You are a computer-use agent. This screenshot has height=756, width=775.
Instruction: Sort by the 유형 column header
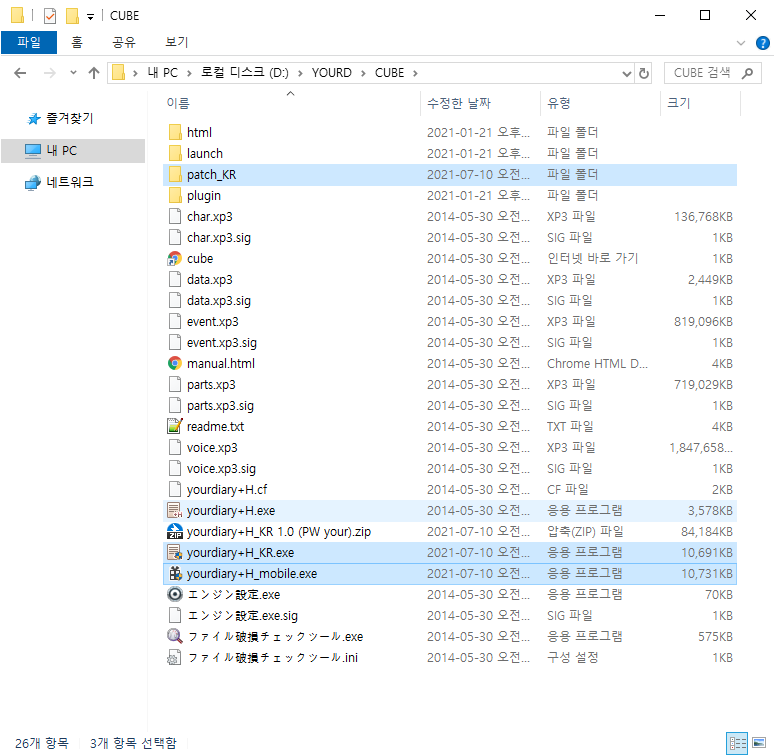[559, 103]
